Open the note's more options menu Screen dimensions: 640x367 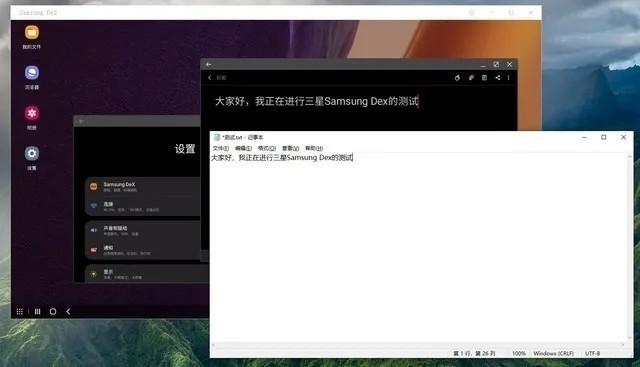[x=509, y=78]
